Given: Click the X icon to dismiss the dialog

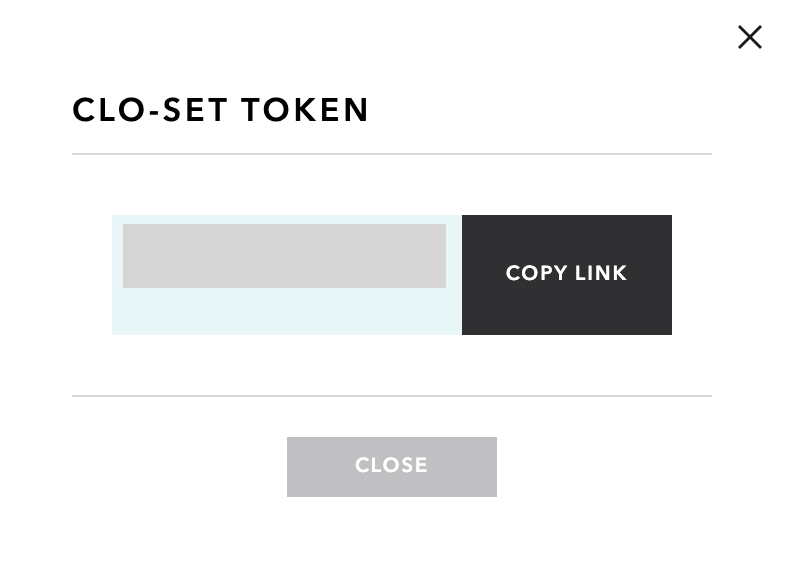Looking at the screenshot, I should tap(749, 37).
